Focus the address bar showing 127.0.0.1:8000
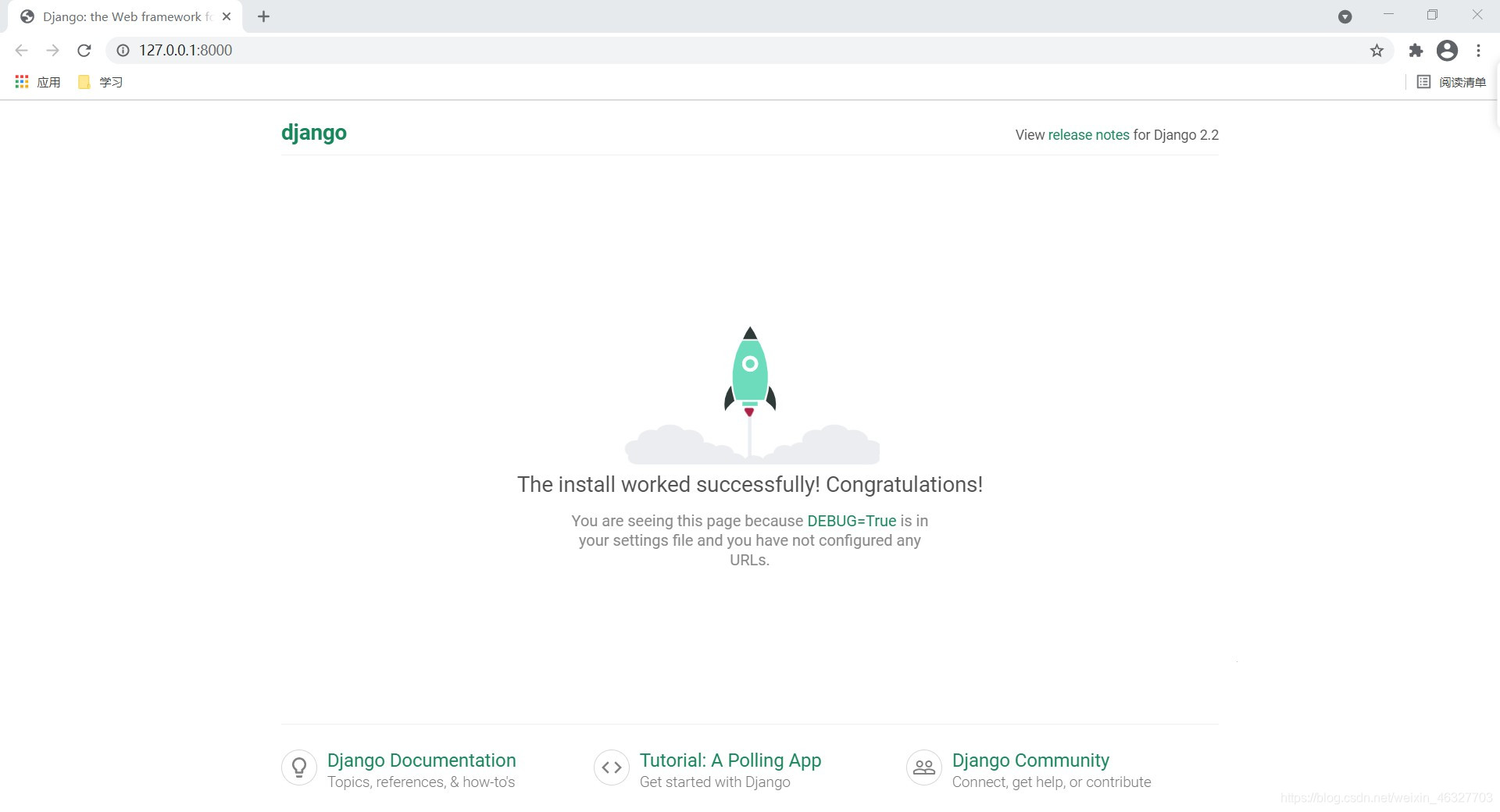The width and height of the screenshot is (1500, 812). 750,51
